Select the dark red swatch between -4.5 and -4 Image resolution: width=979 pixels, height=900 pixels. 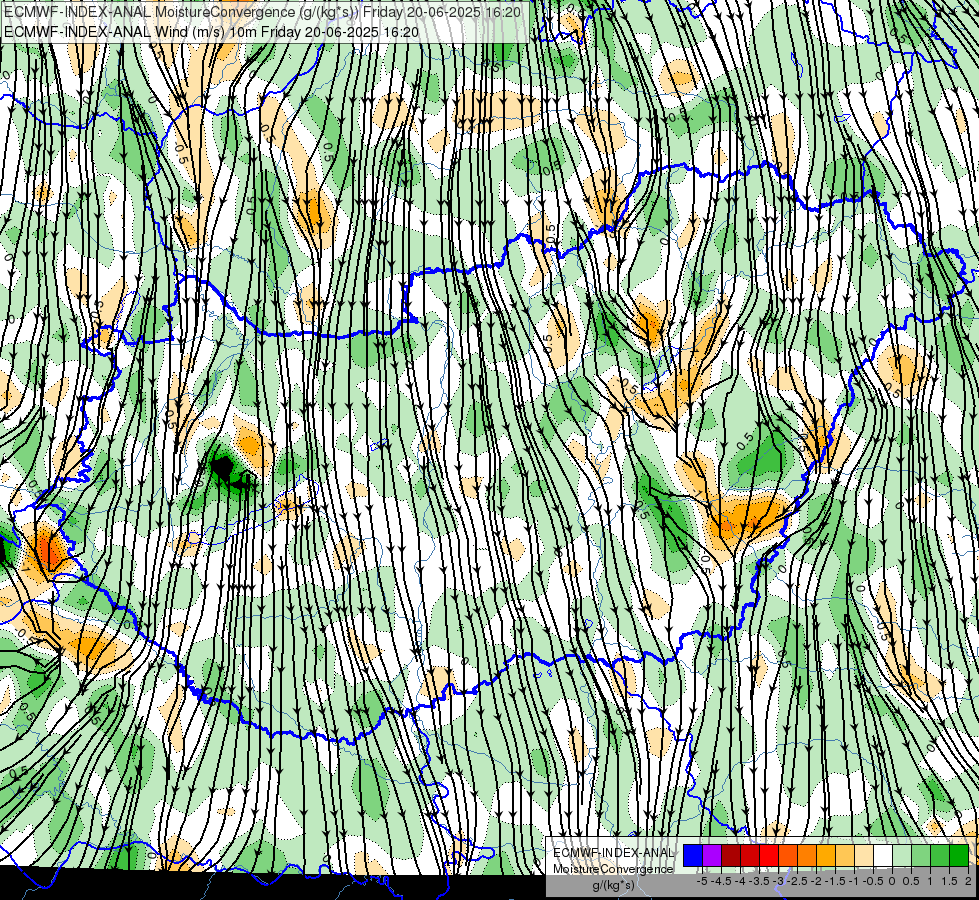[x=731, y=856]
